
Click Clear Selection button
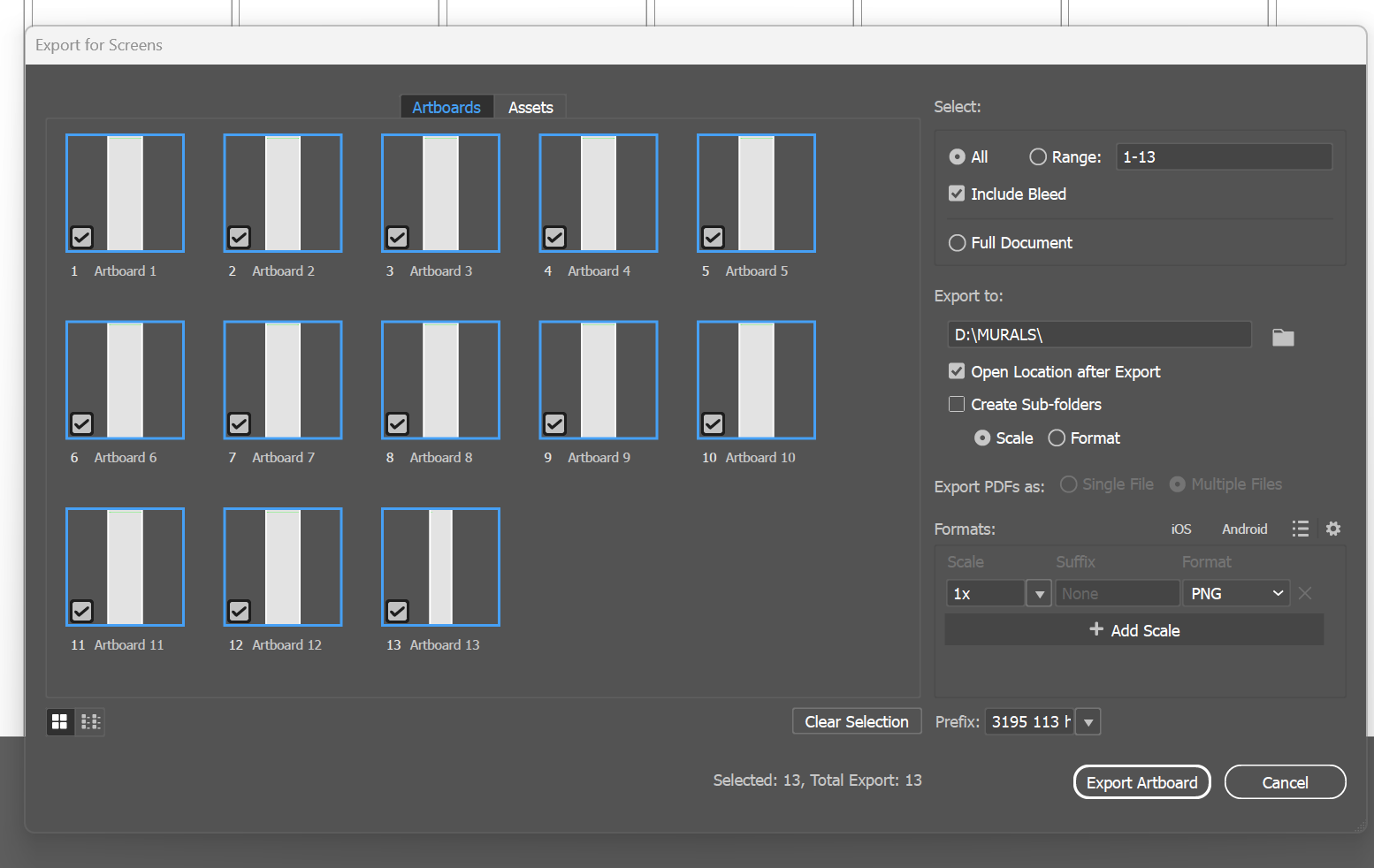point(857,721)
